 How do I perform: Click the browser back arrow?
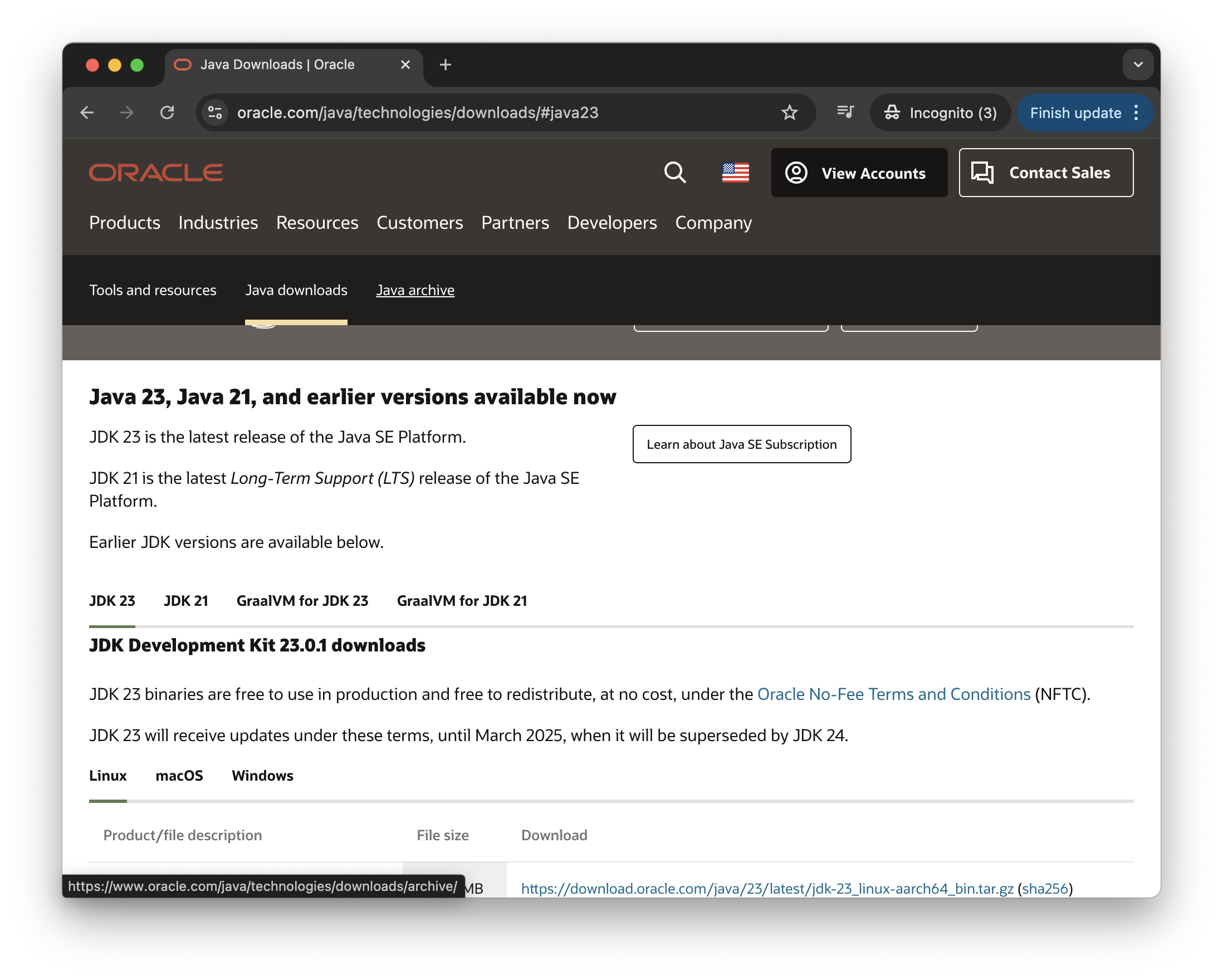point(87,112)
